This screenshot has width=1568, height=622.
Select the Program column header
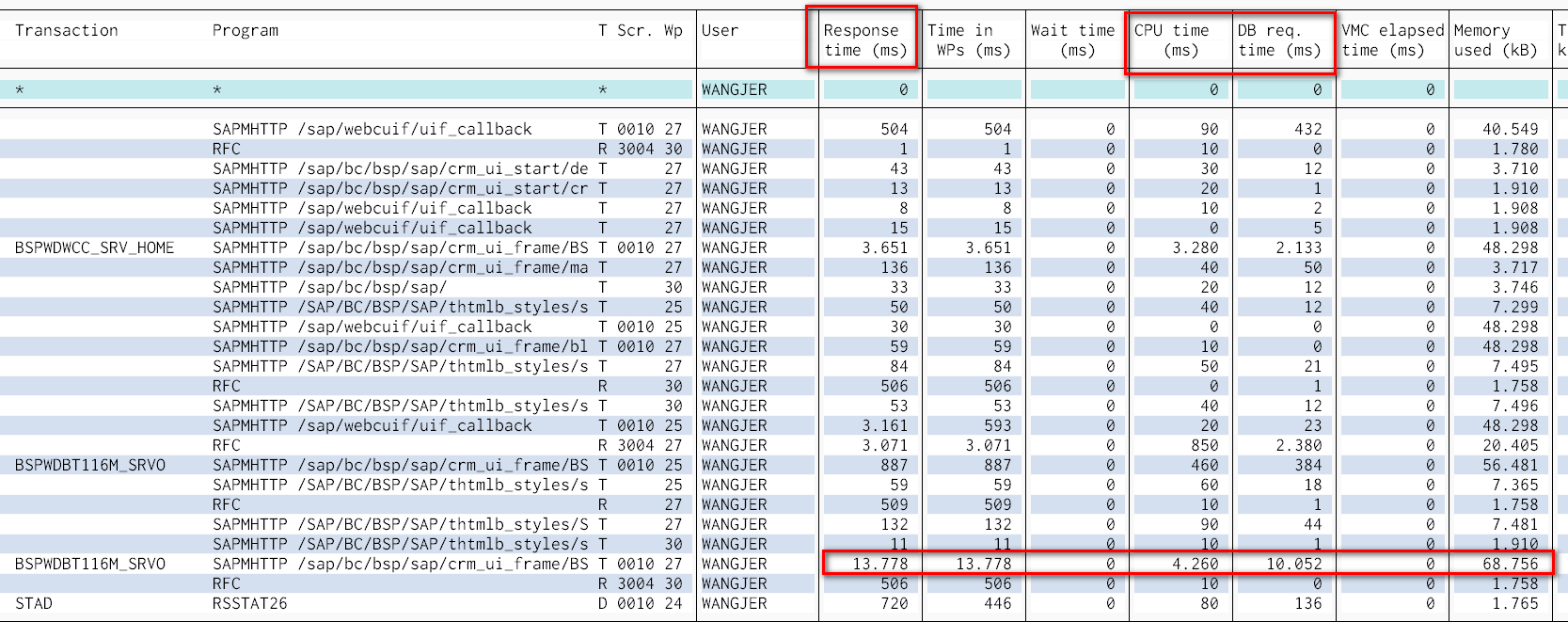(245, 30)
